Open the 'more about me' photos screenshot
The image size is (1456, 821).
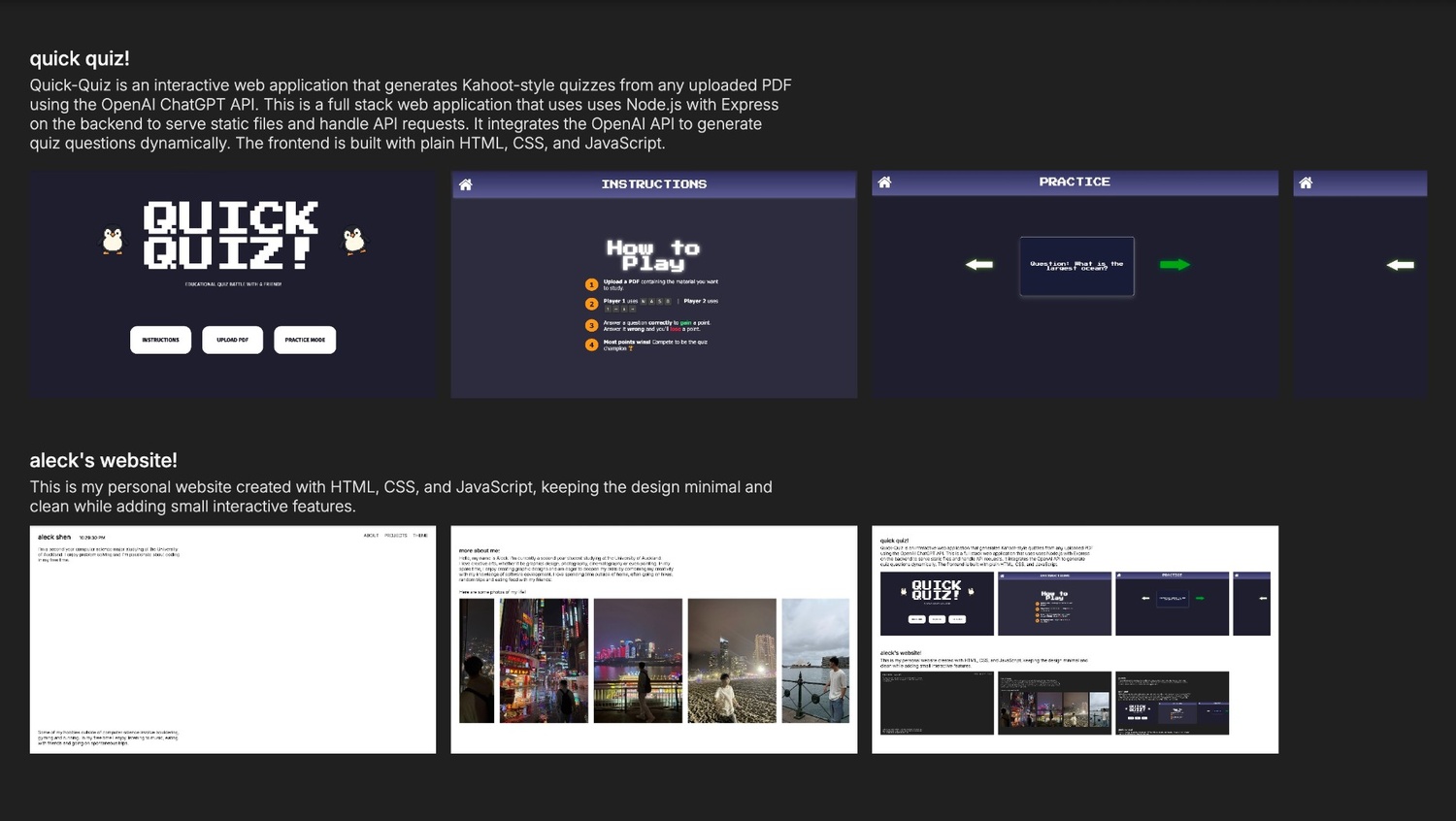(654, 640)
